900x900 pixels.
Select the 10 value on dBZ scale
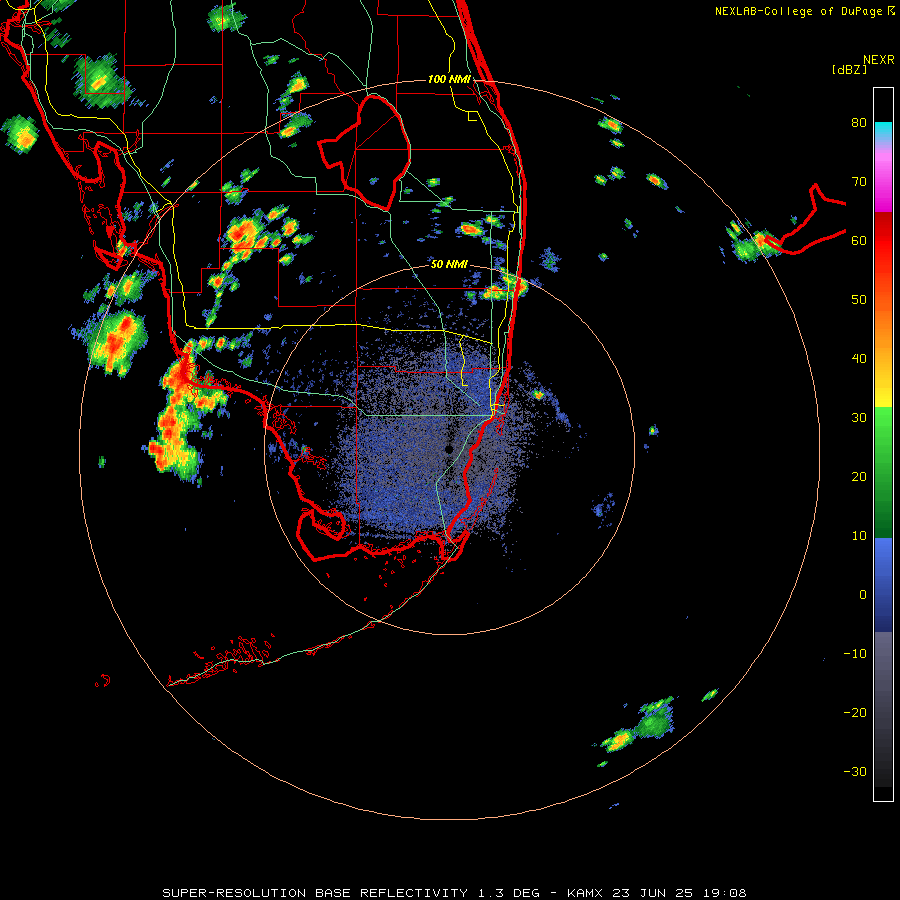pyautogui.click(x=859, y=536)
